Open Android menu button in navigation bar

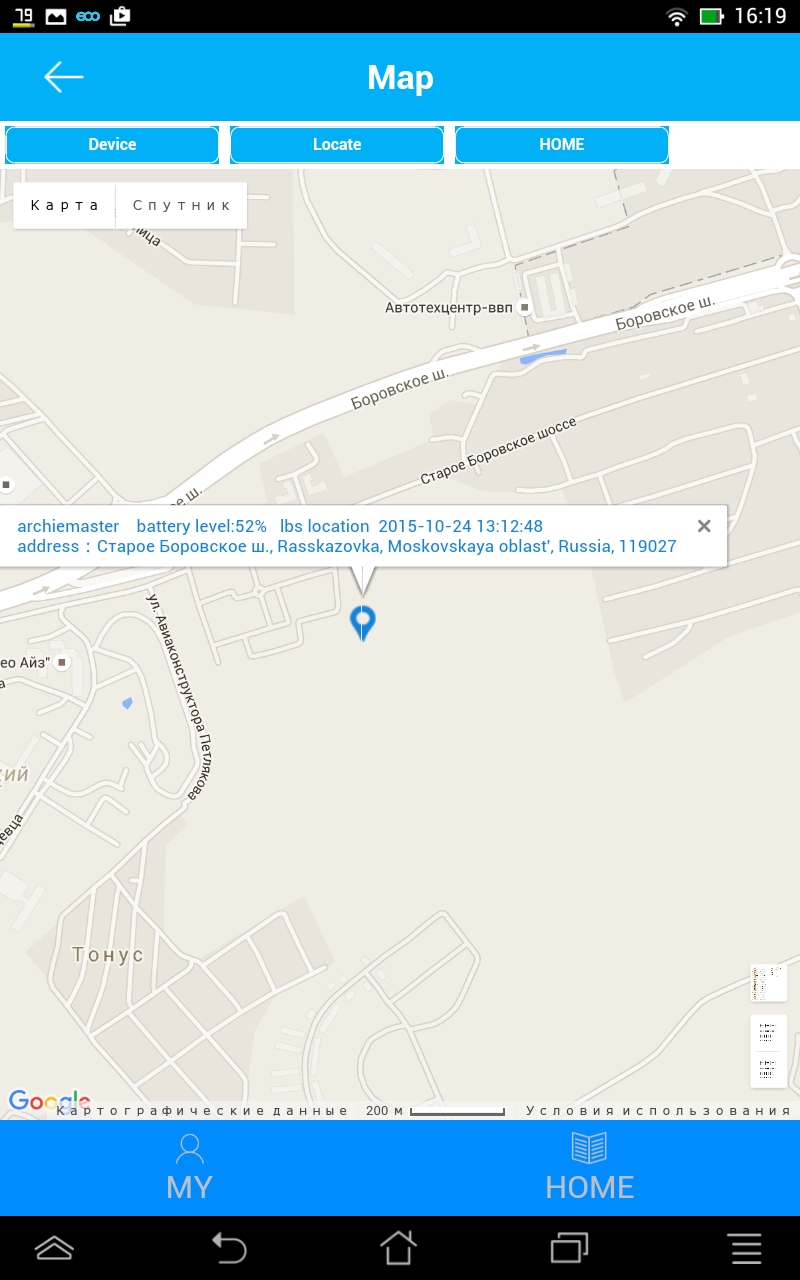tap(745, 1248)
